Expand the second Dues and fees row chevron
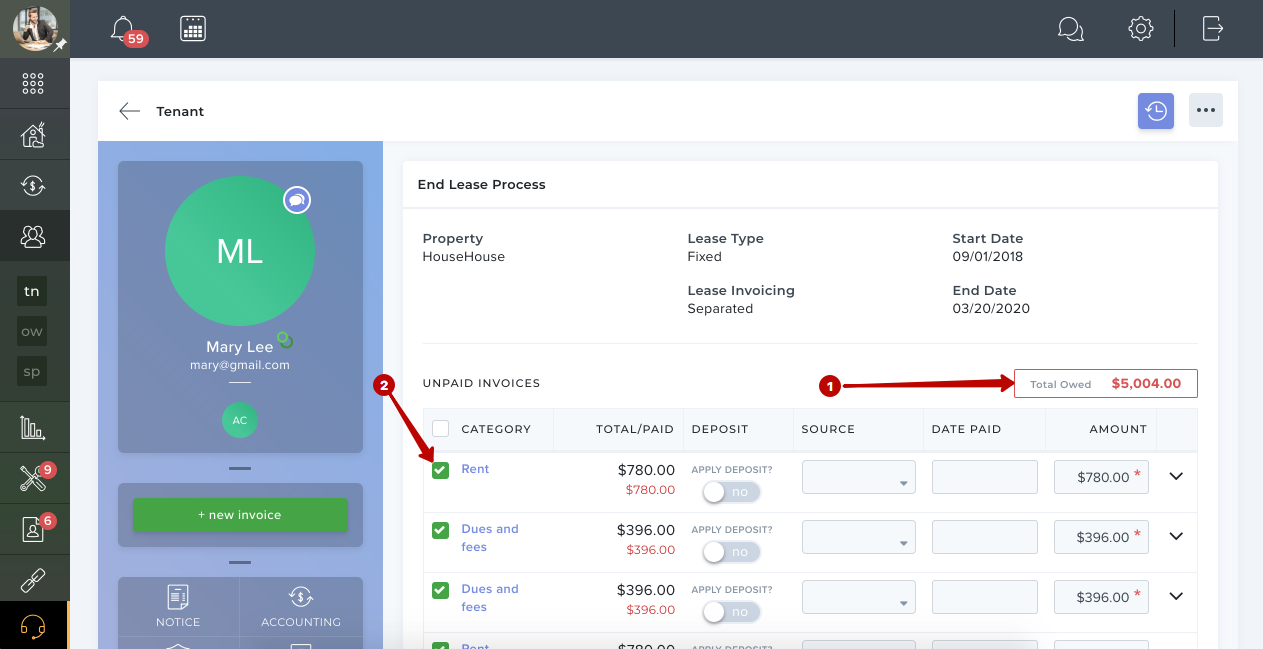Screen dimensions: 1263x649 pyautogui.click(x=1176, y=597)
